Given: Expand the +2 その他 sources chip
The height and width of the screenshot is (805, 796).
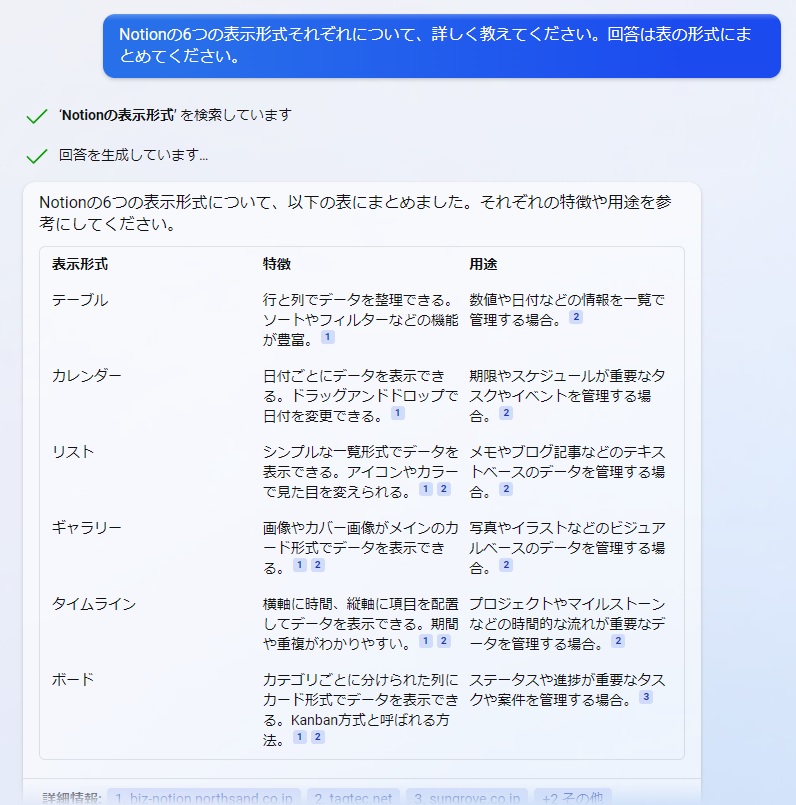Looking at the screenshot, I should [573, 798].
